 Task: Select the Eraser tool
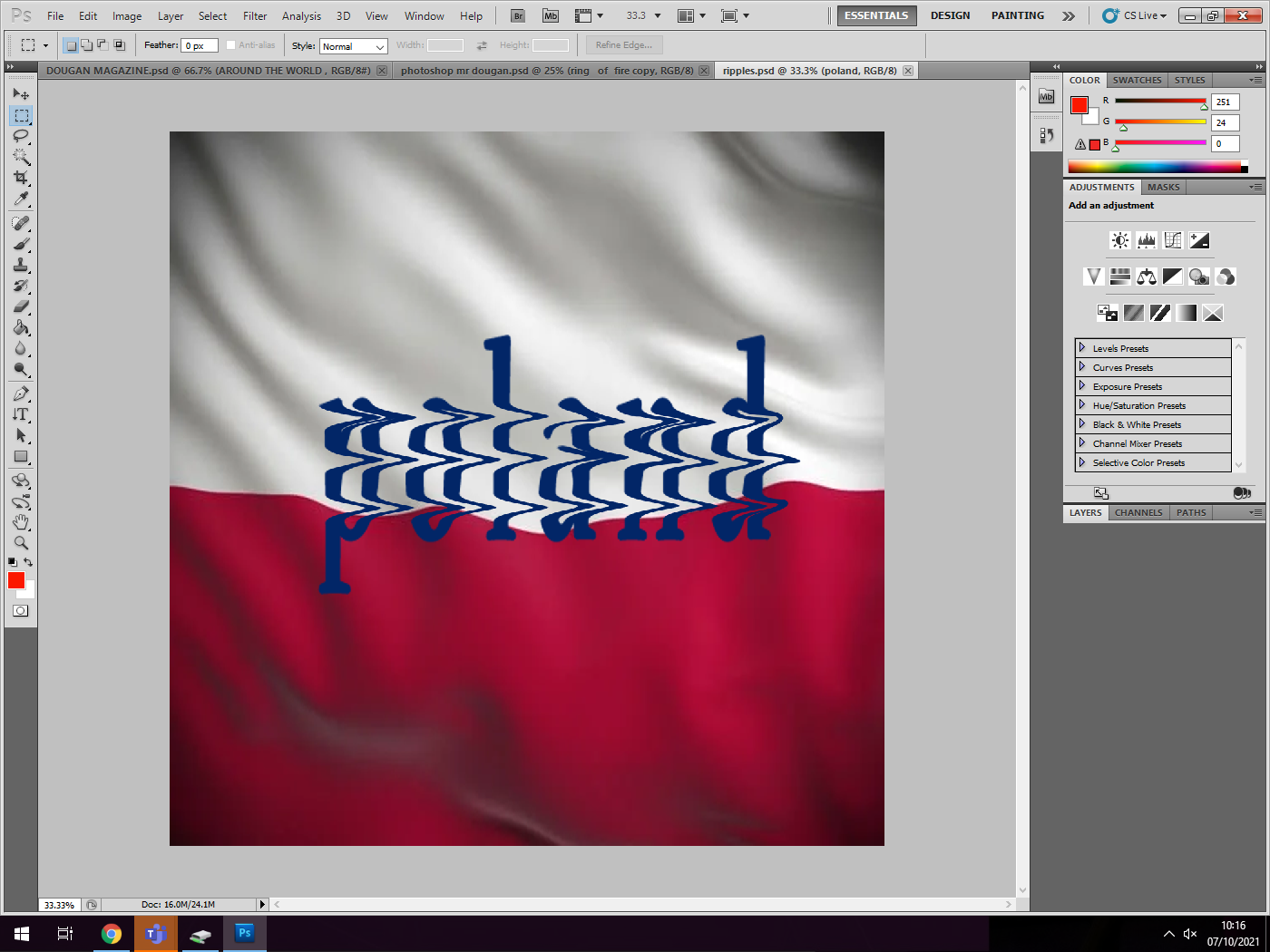pos(21,306)
